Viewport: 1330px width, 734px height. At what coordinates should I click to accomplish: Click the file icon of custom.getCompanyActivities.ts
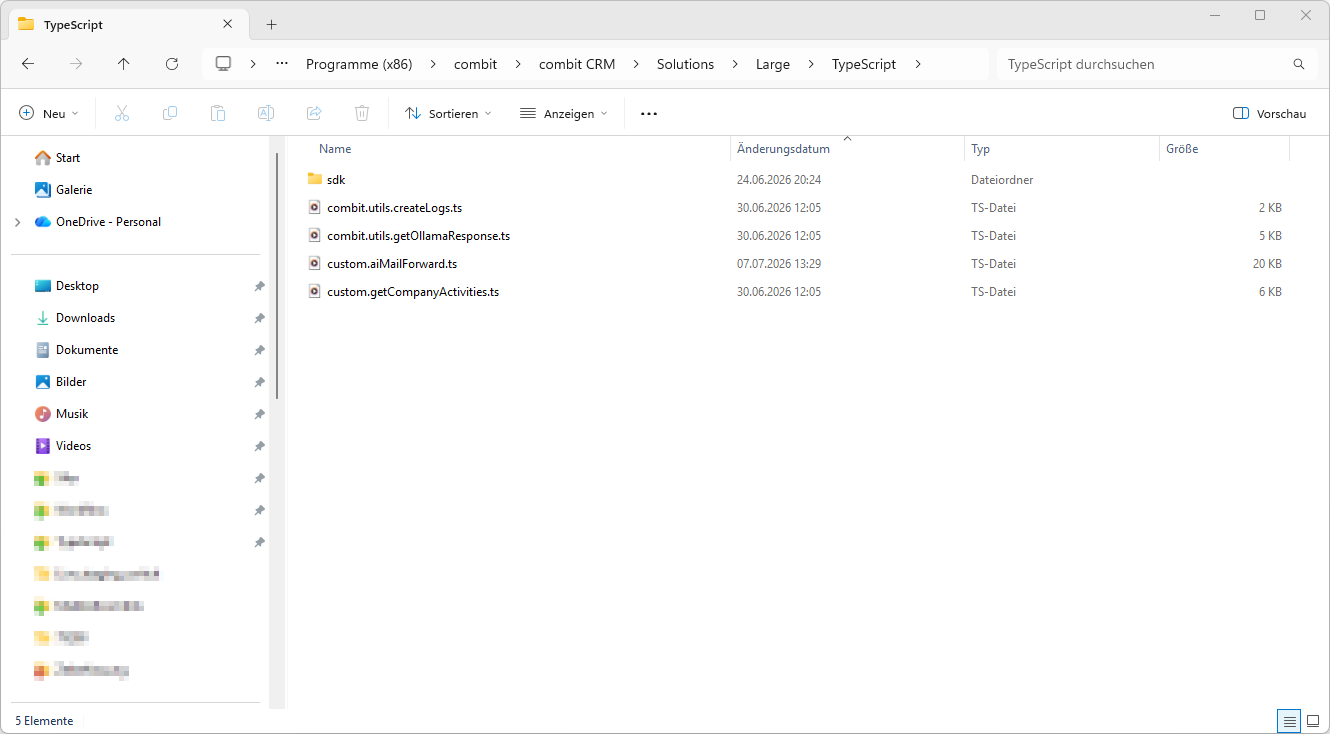315,292
